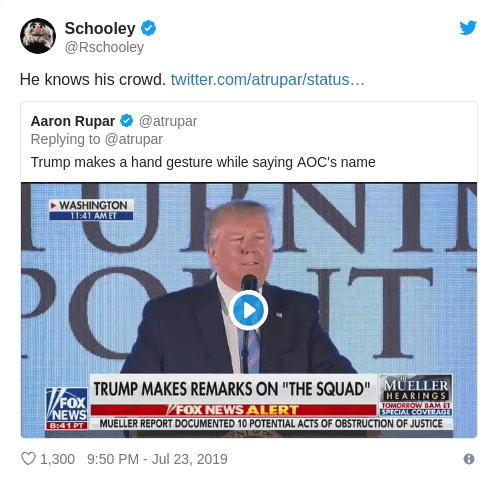
Task: Click the Washington 11:41 AM ET video label
Action: [91, 210]
